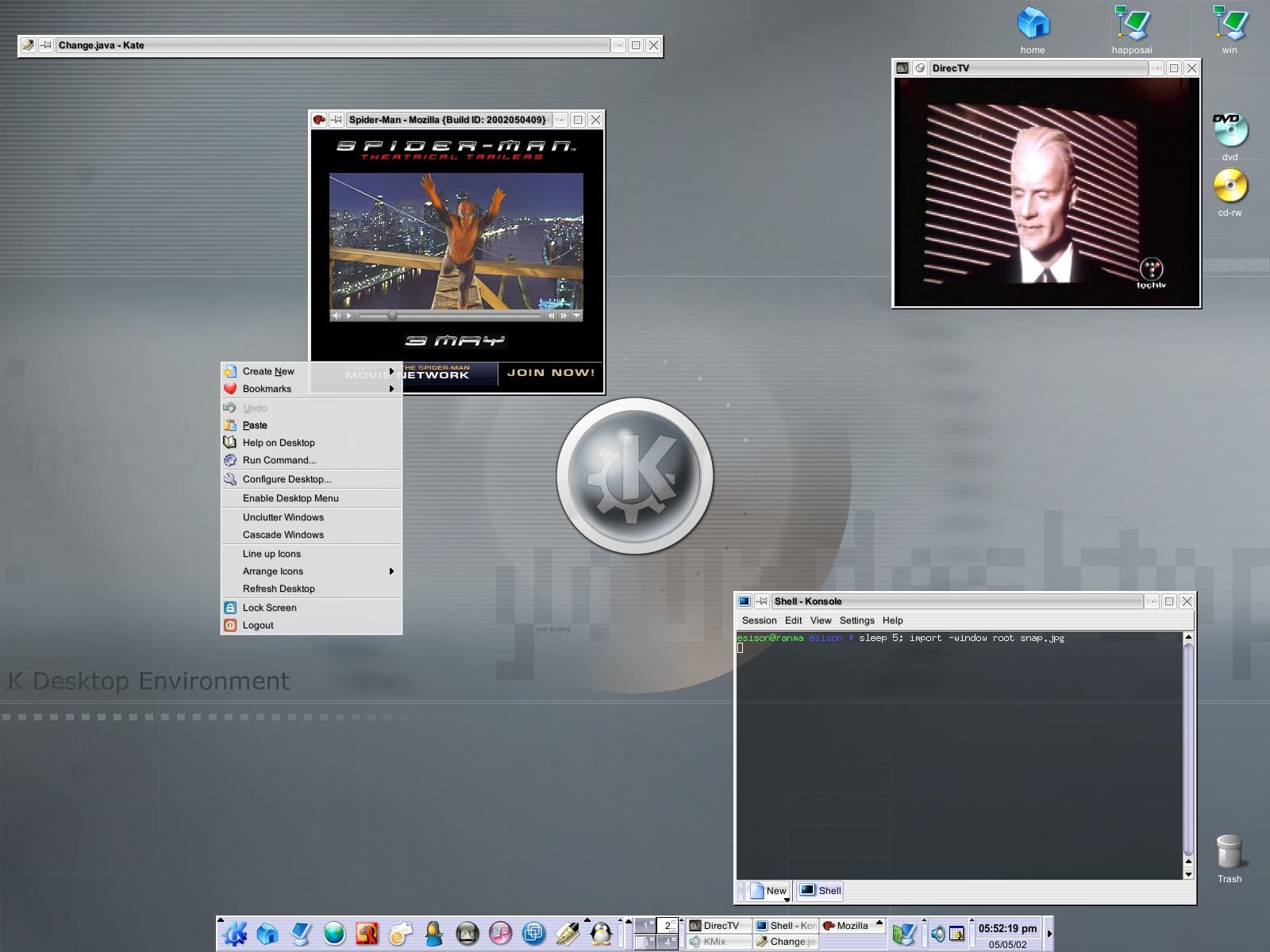The image size is (1270, 952).
Task: Click the Konsole window titlebar terminal icon
Action: tap(745, 601)
